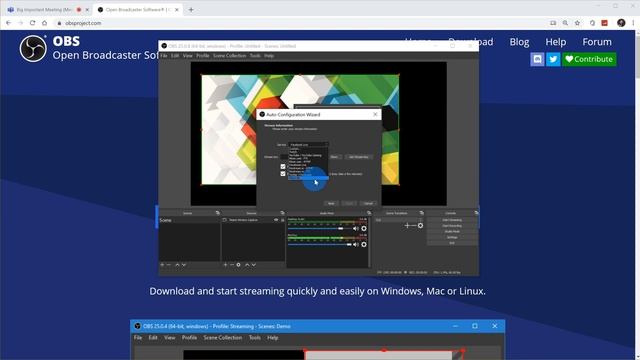Adjust the Mic/Aux volume slider
The height and width of the screenshot is (360, 640).
pyautogui.click(x=320, y=244)
